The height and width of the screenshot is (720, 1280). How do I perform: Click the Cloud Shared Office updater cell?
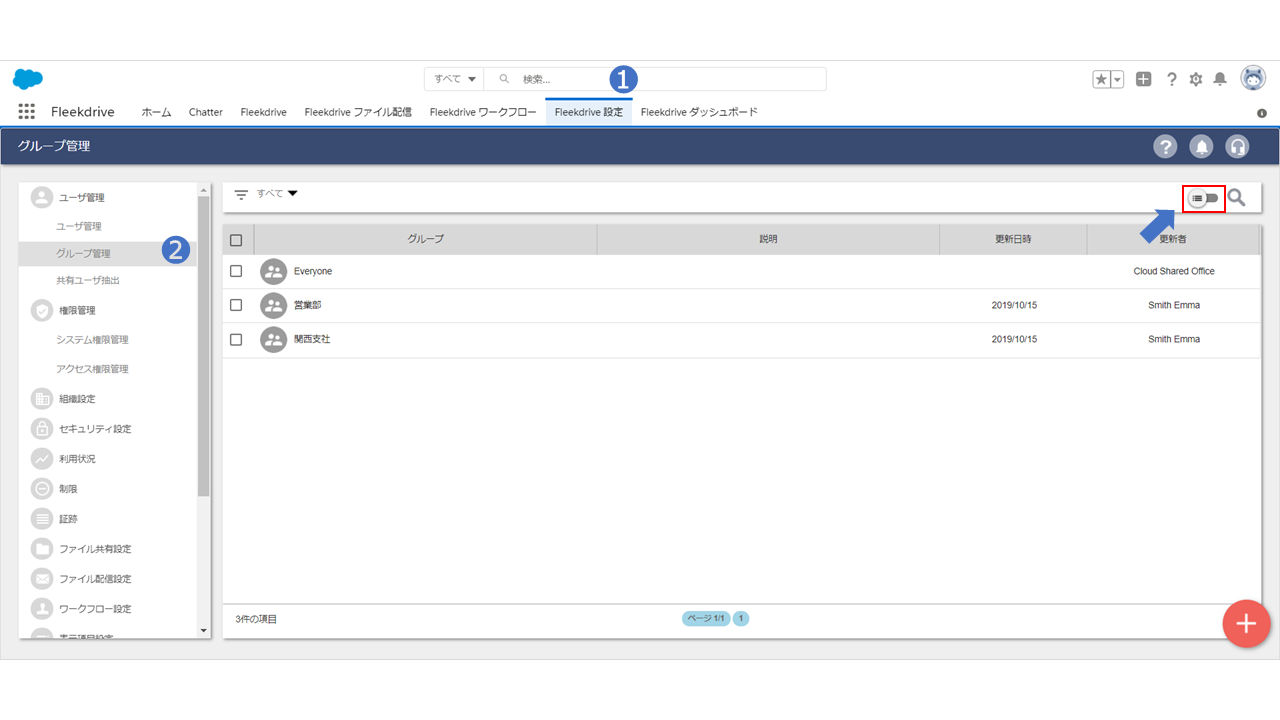click(1174, 271)
